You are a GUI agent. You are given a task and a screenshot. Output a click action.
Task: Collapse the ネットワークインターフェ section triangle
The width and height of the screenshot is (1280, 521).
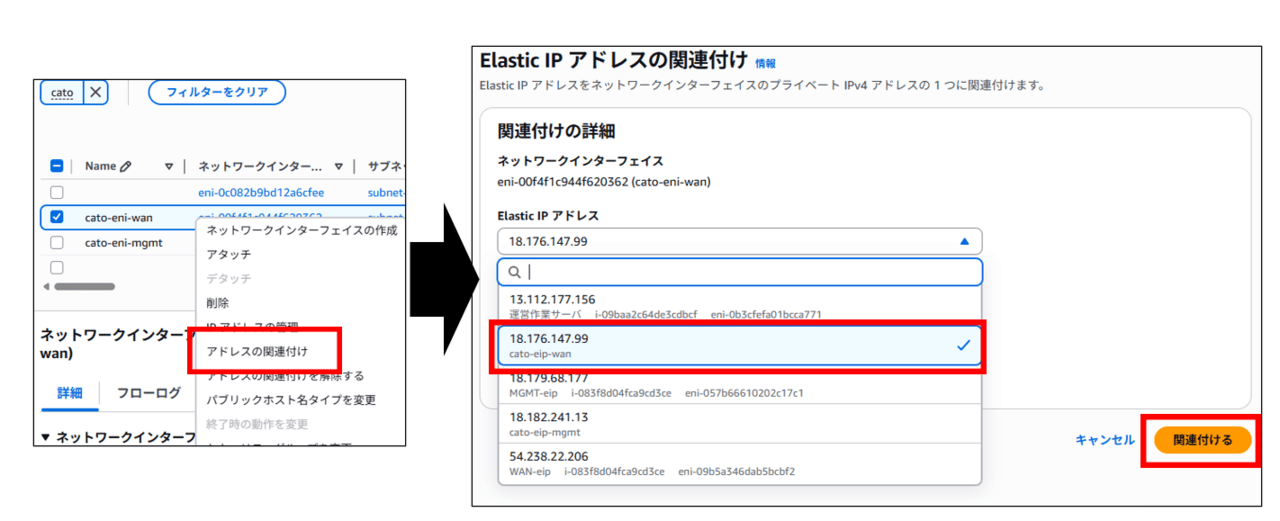pos(45,437)
